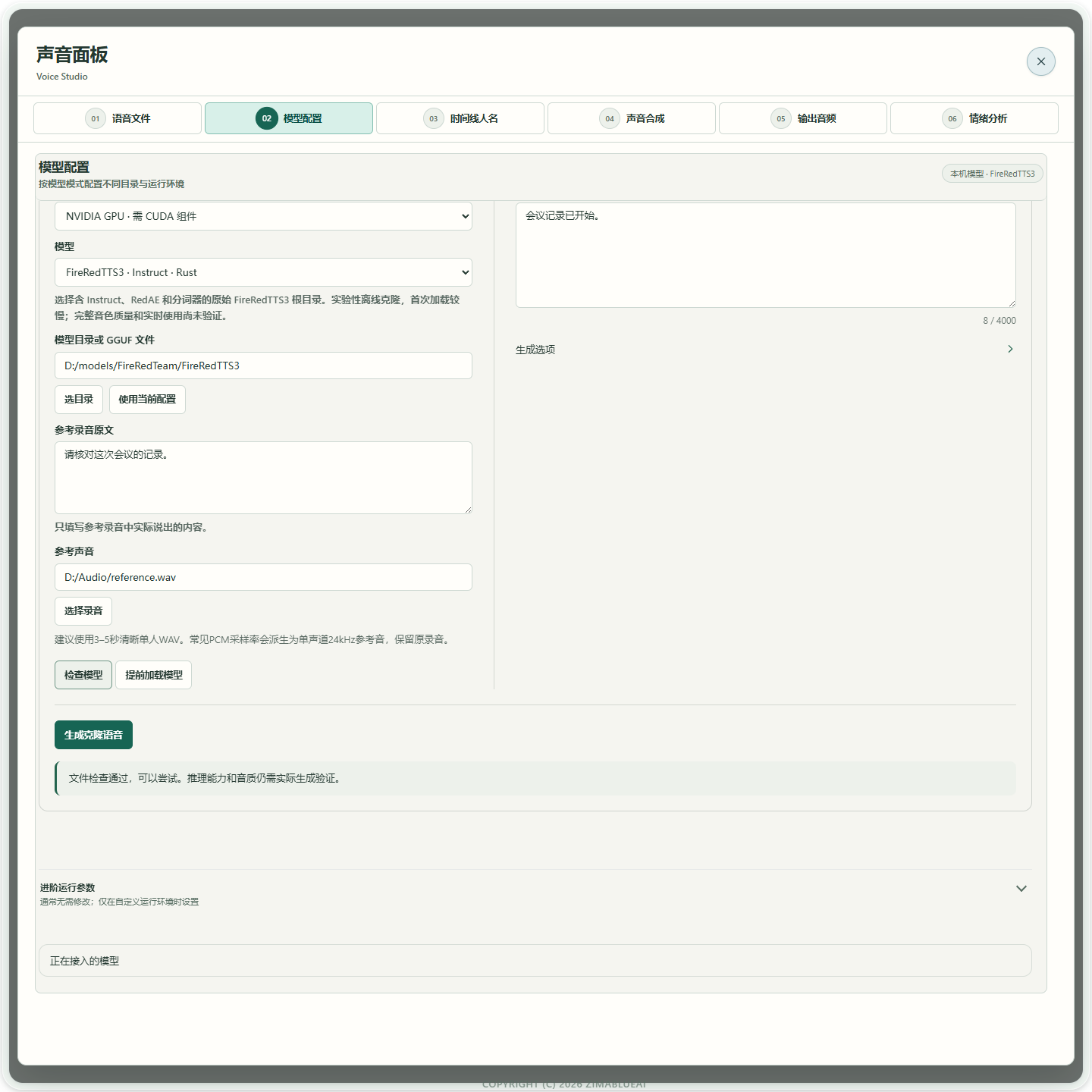Open the FireRedTTS3 model dropdown
Image resolution: width=1092 pixels, height=1092 pixels.
pyautogui.click(x=263, y=272)
